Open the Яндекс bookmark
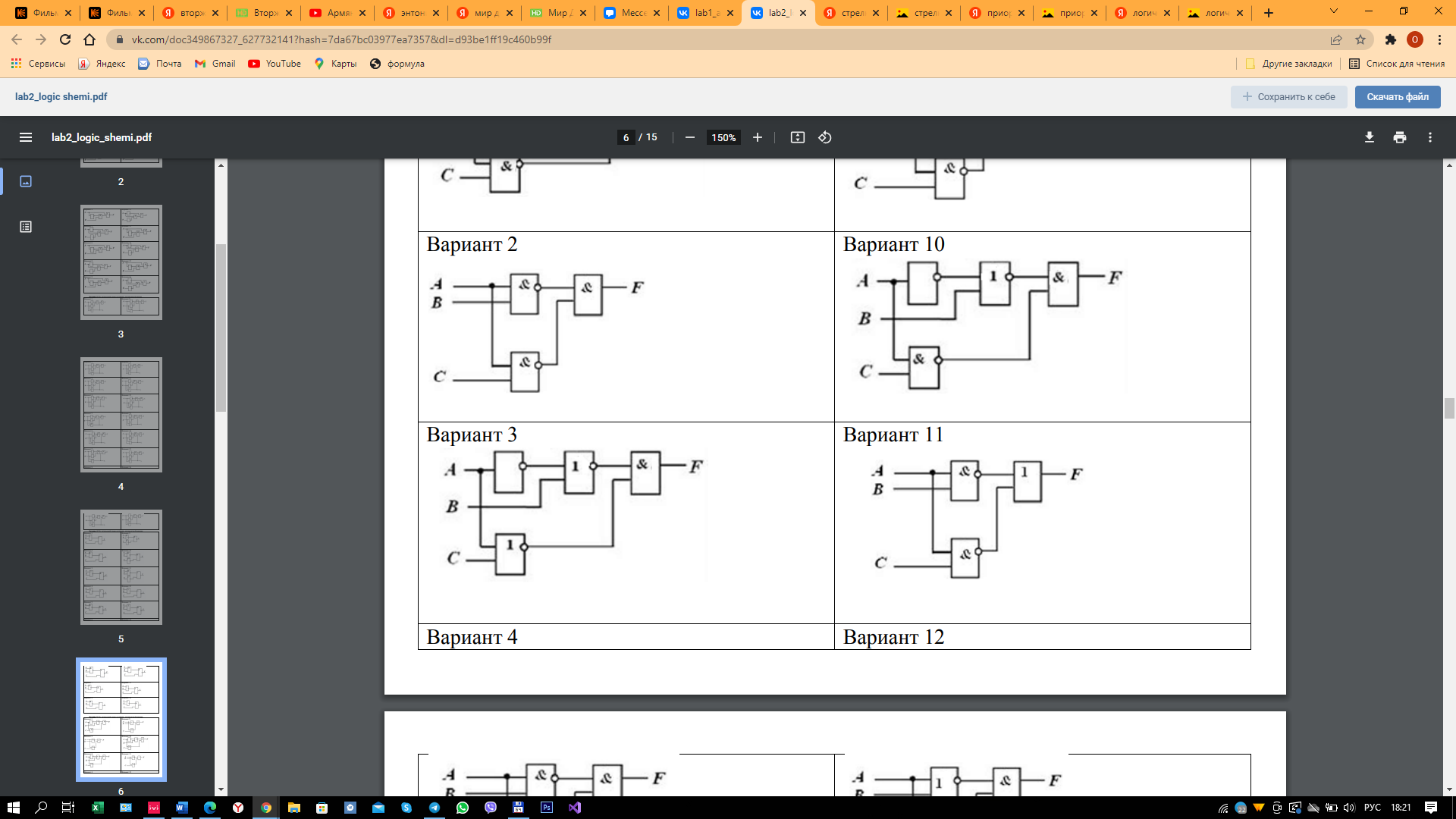Screen dimensions: 1456x819 pyautogui.click(x=102, y=64)
